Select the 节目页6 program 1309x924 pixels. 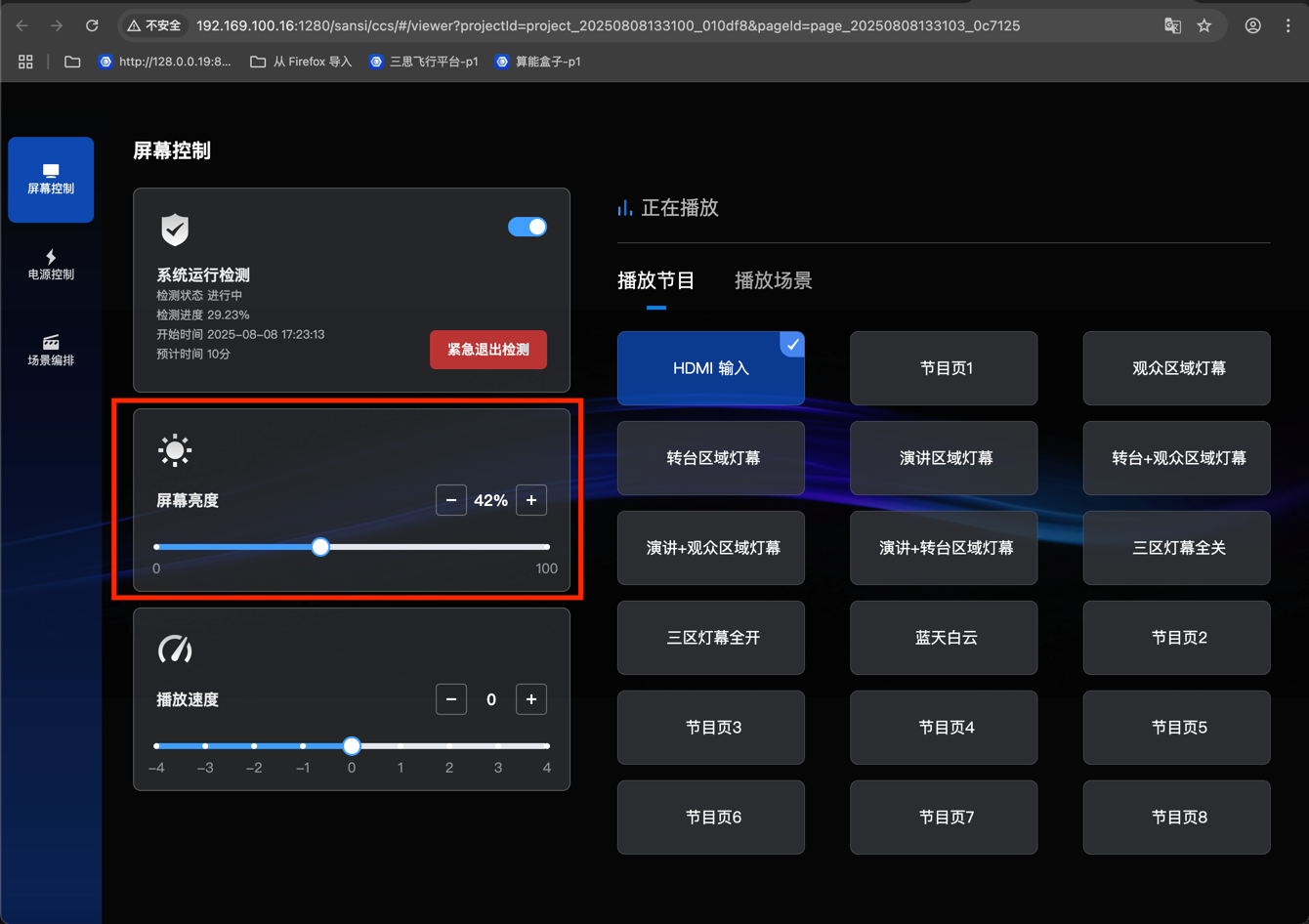[x=711, y=818]
